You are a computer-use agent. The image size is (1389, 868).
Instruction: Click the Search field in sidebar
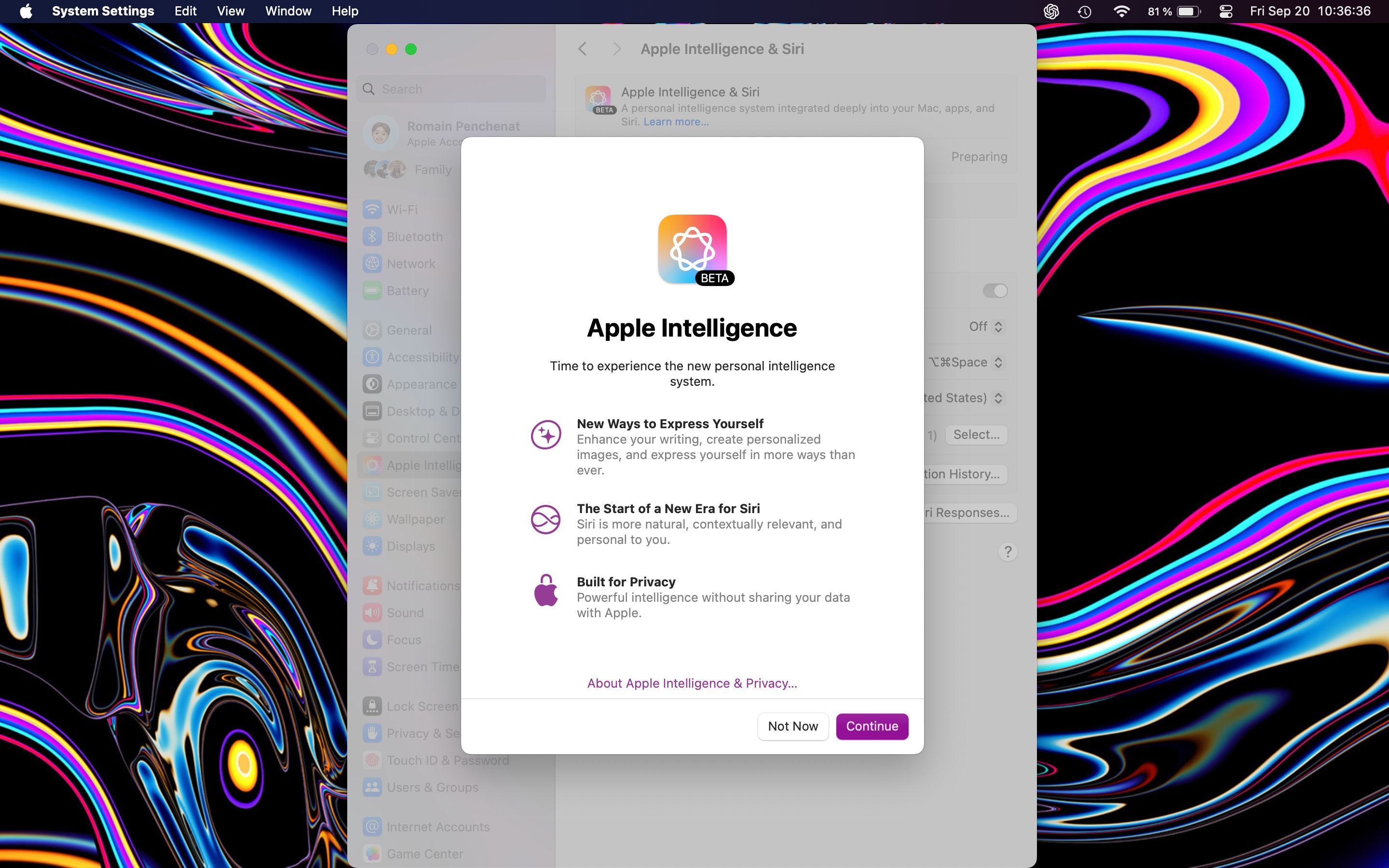point(451,89)
